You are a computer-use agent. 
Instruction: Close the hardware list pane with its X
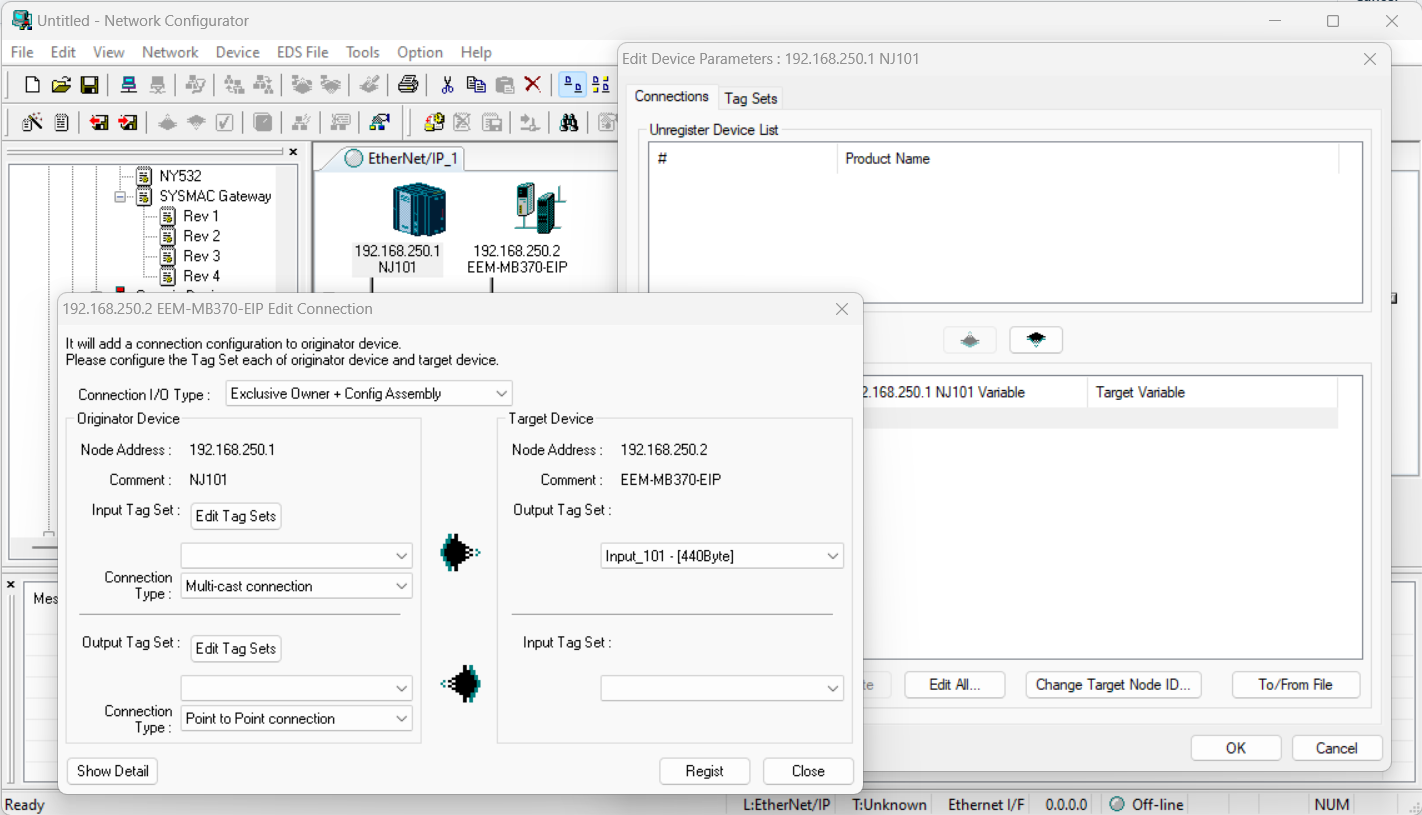tap(293, 152)
